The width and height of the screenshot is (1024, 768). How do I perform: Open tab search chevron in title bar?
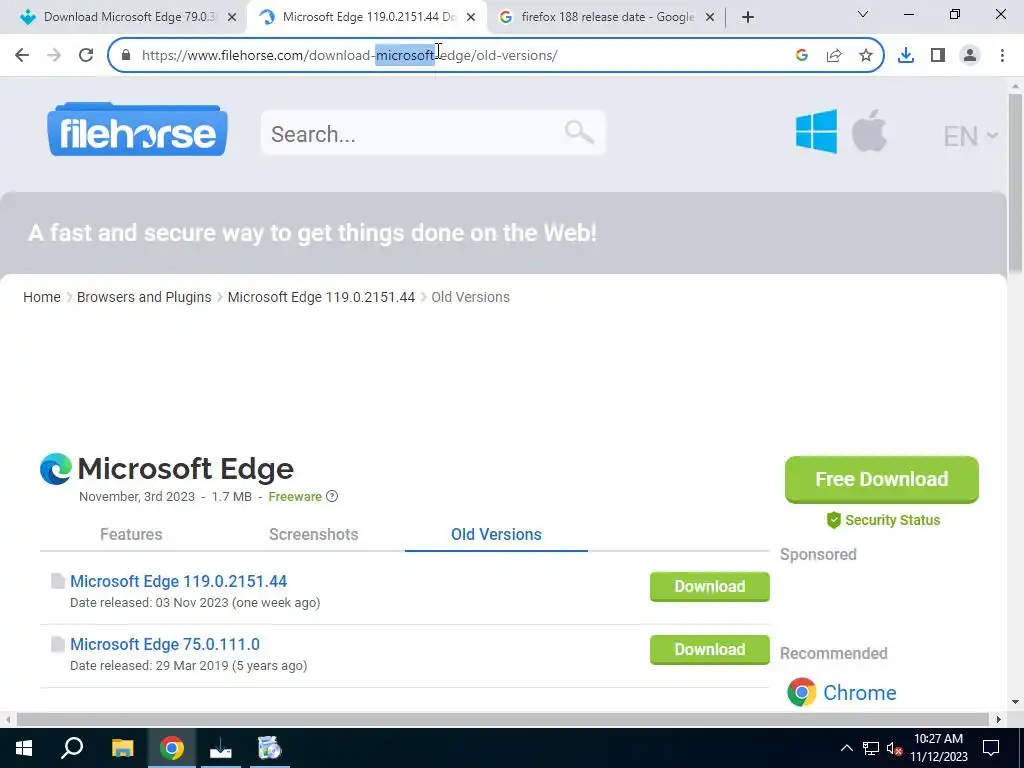tap(863, 14)
